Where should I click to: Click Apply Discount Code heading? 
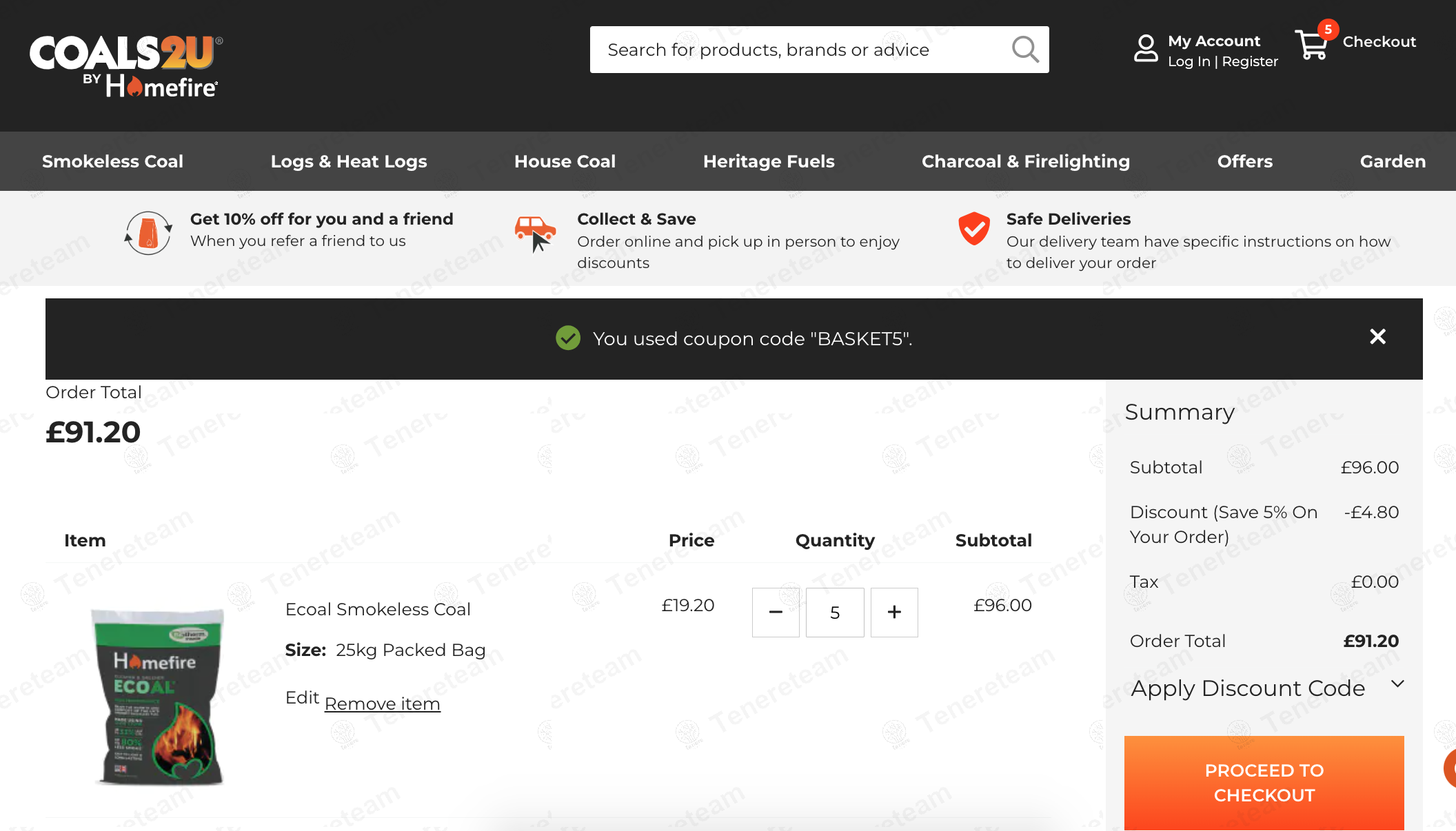click(x=1248, y=688)
